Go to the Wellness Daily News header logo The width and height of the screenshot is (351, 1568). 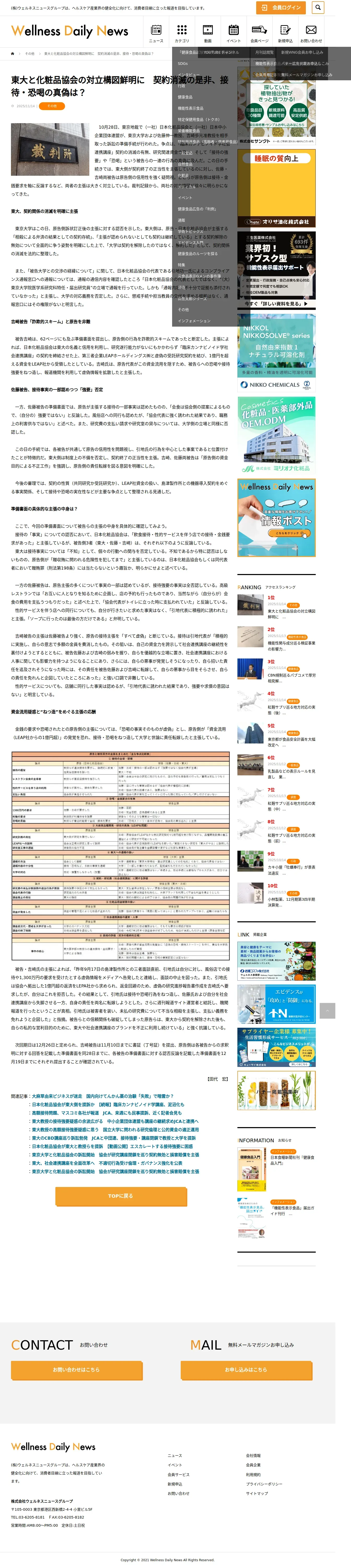70,31
